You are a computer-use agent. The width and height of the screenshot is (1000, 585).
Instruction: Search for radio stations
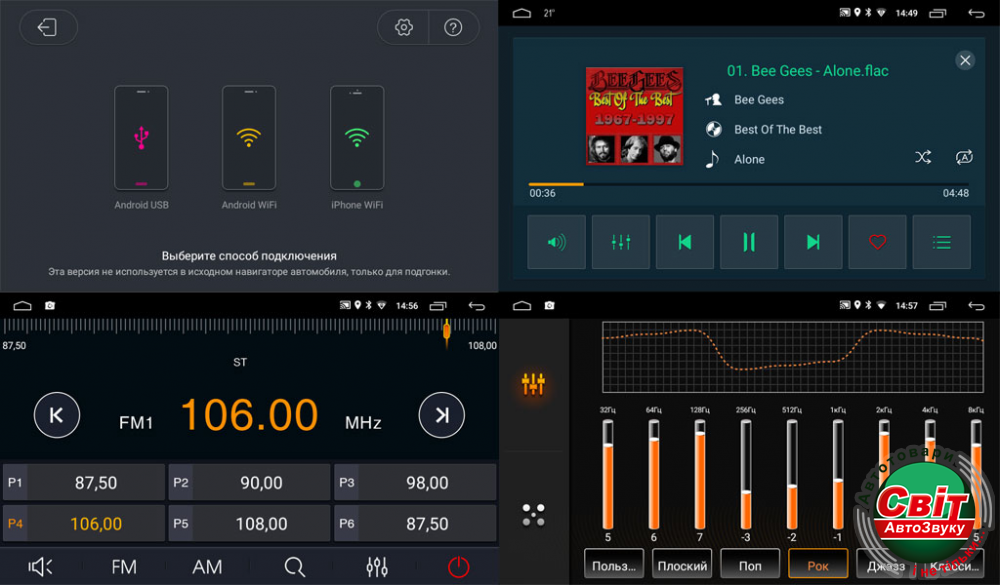(x=294, y=567)
